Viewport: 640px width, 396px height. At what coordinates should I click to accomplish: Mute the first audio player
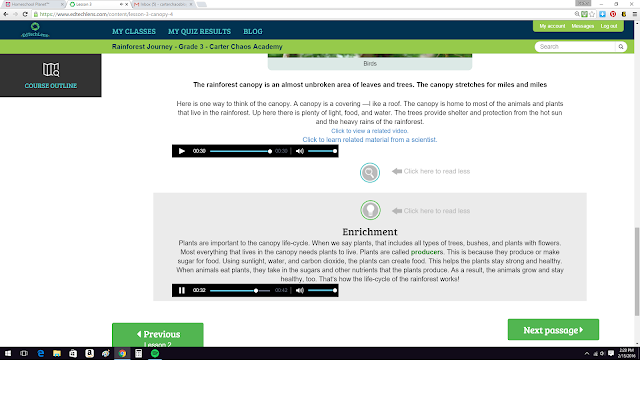[x=300, y=151]
